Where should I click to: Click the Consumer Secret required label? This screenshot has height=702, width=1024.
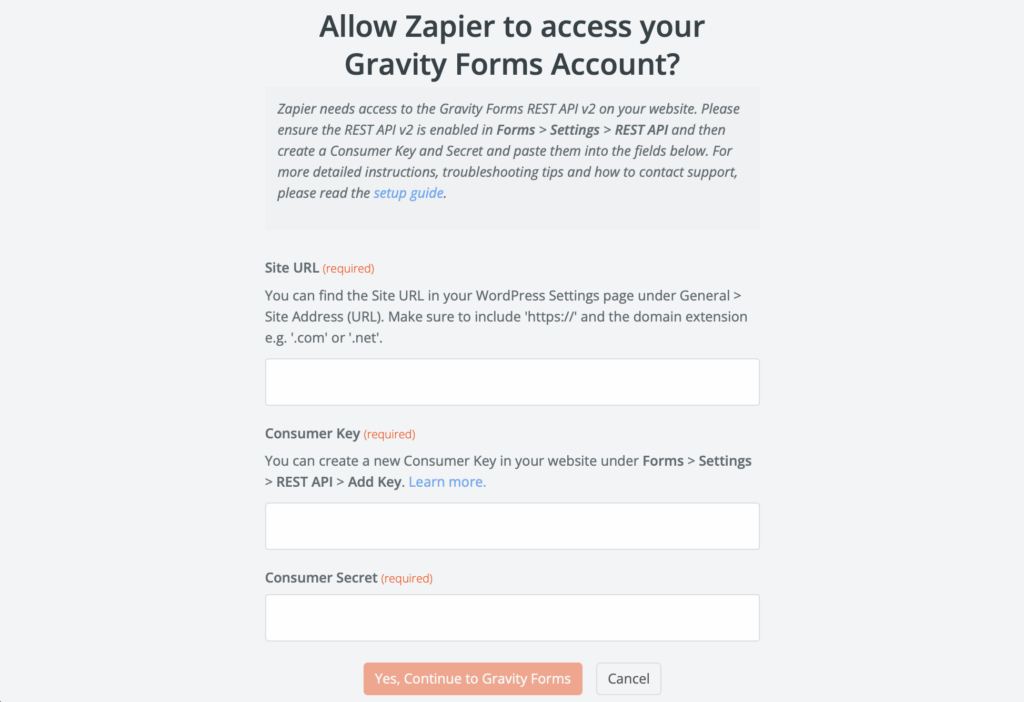406,578
